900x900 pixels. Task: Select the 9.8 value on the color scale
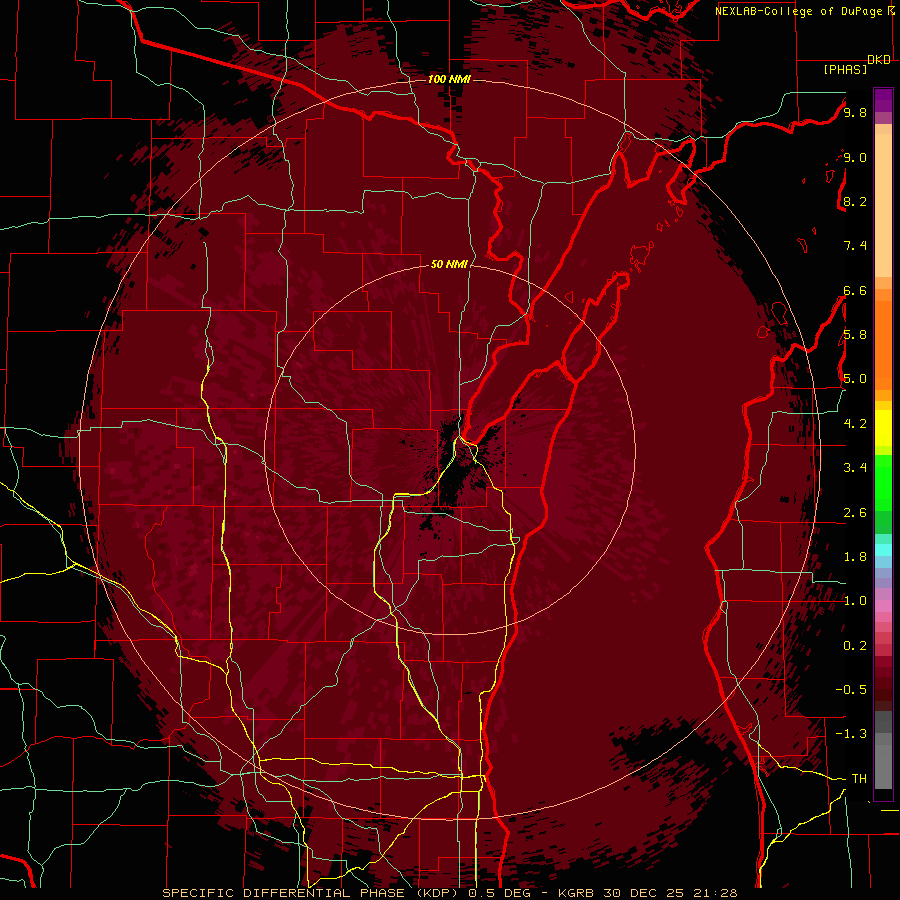click(855, 112)
